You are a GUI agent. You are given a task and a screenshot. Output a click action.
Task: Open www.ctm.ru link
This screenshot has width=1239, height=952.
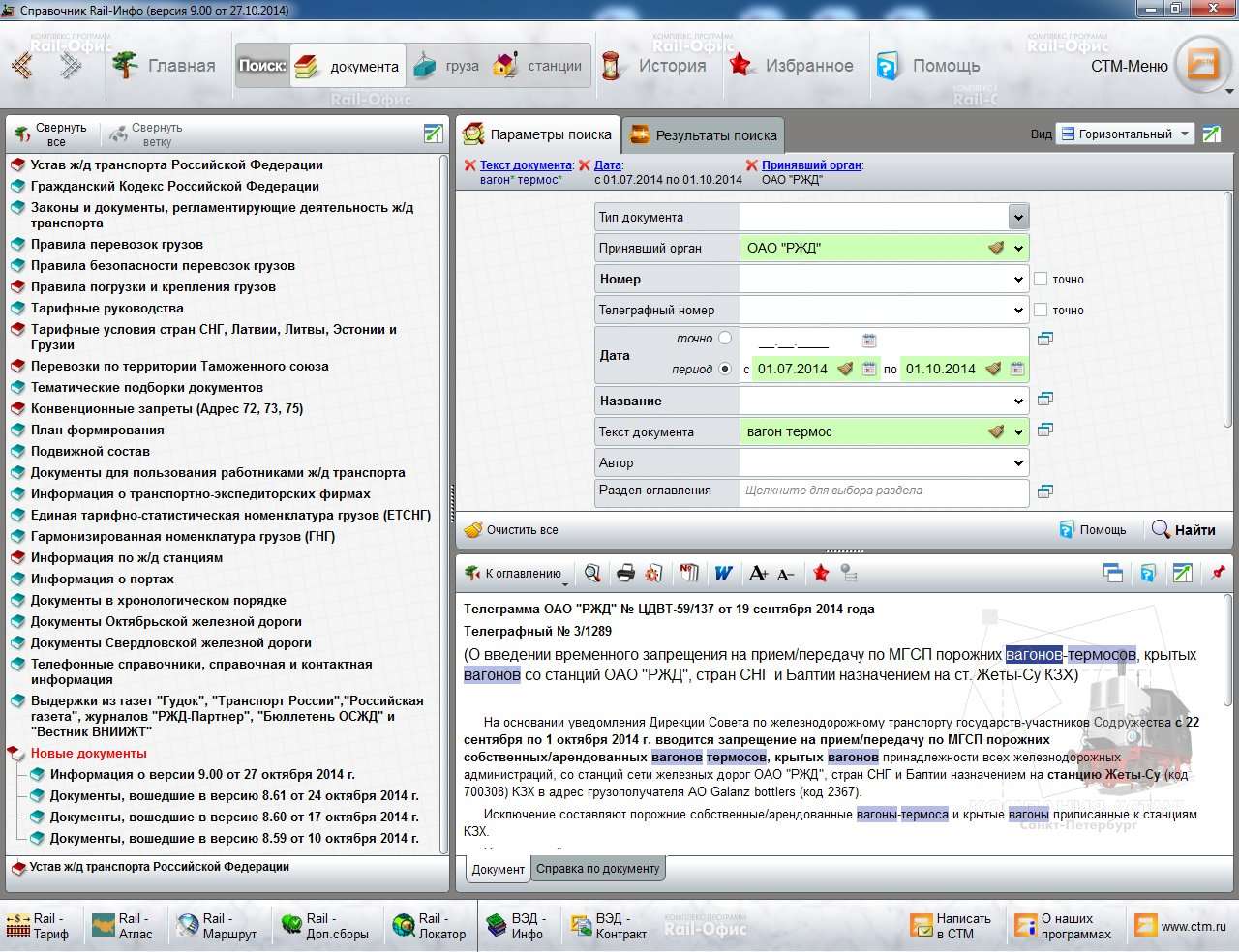point(1181,926)
